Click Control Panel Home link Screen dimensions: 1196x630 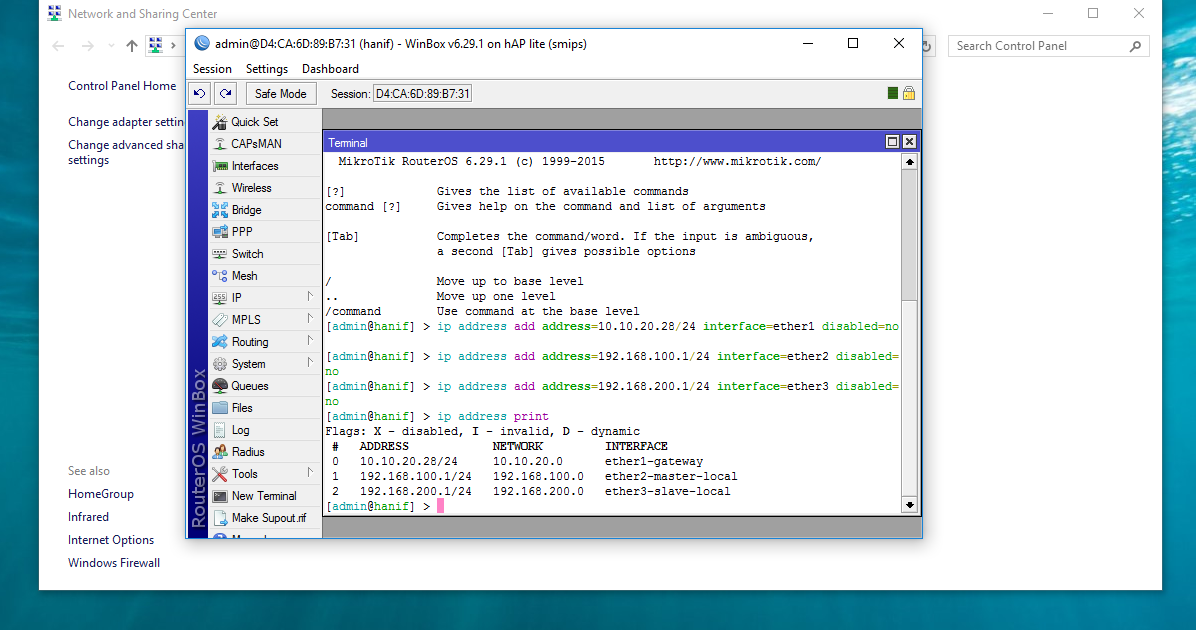(122, 86)
